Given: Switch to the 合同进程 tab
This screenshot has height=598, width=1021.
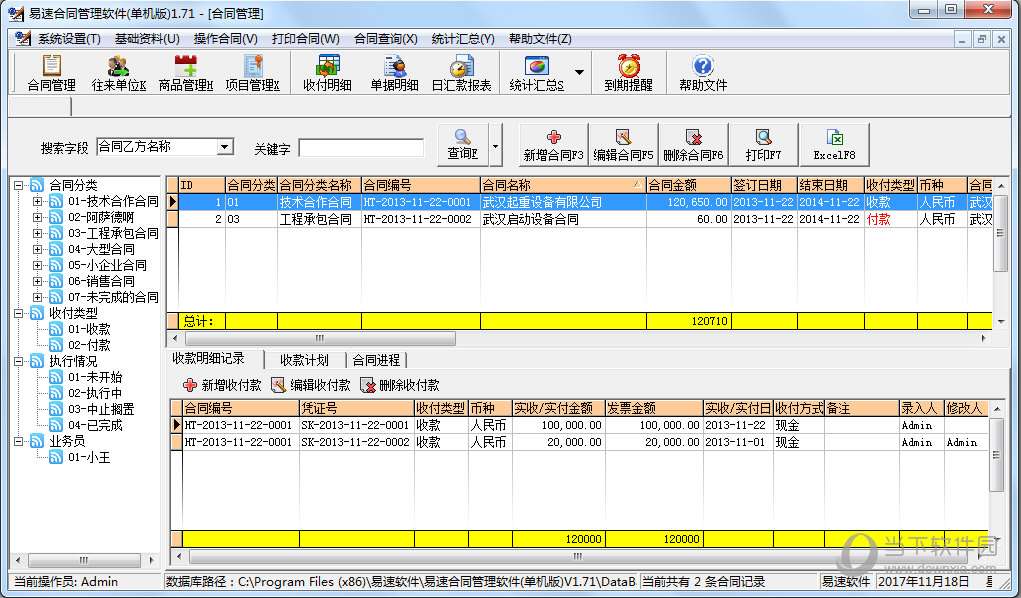Looking at the screenshot, I should (375, 360).
